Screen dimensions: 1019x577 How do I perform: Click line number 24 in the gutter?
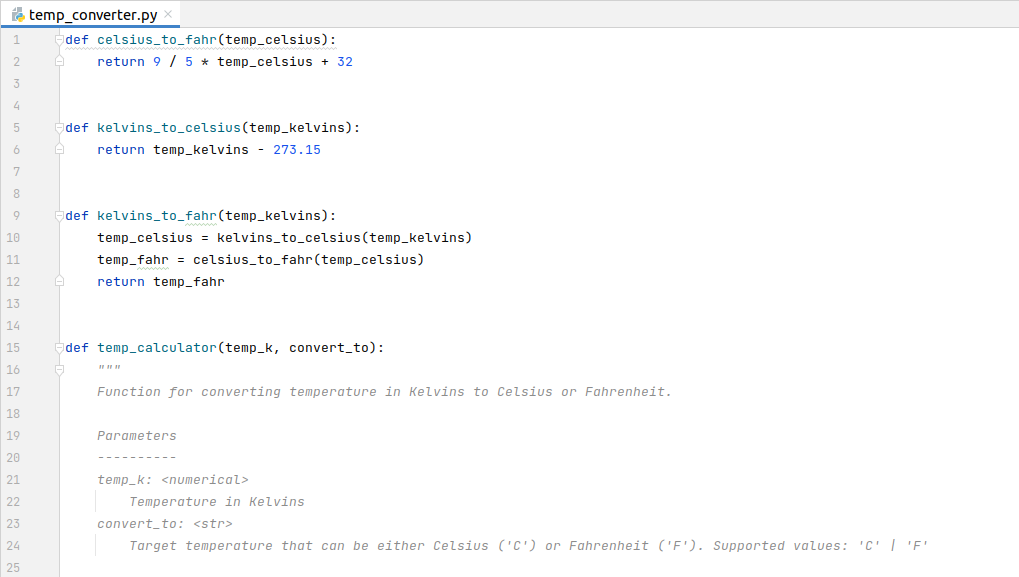pyautogui.click(x=13, y=546)
